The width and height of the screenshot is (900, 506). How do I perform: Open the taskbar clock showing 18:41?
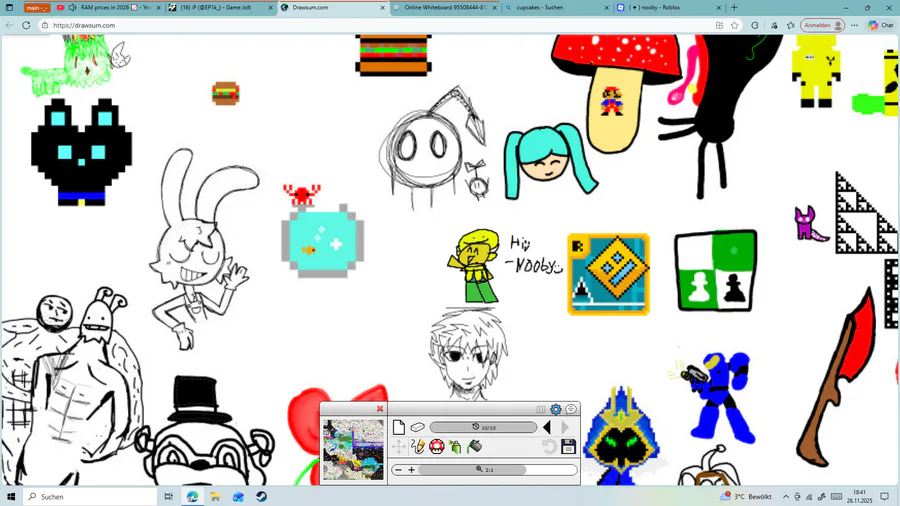click(859, 496)
